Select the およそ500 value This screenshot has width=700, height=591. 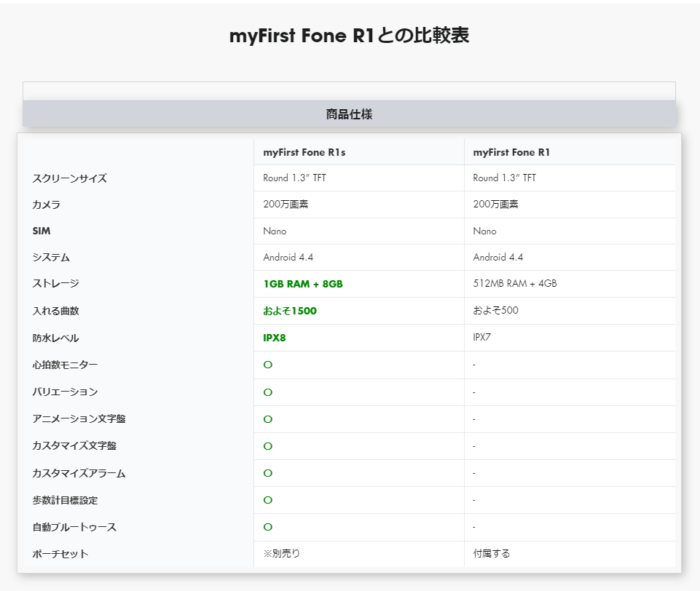496,310
